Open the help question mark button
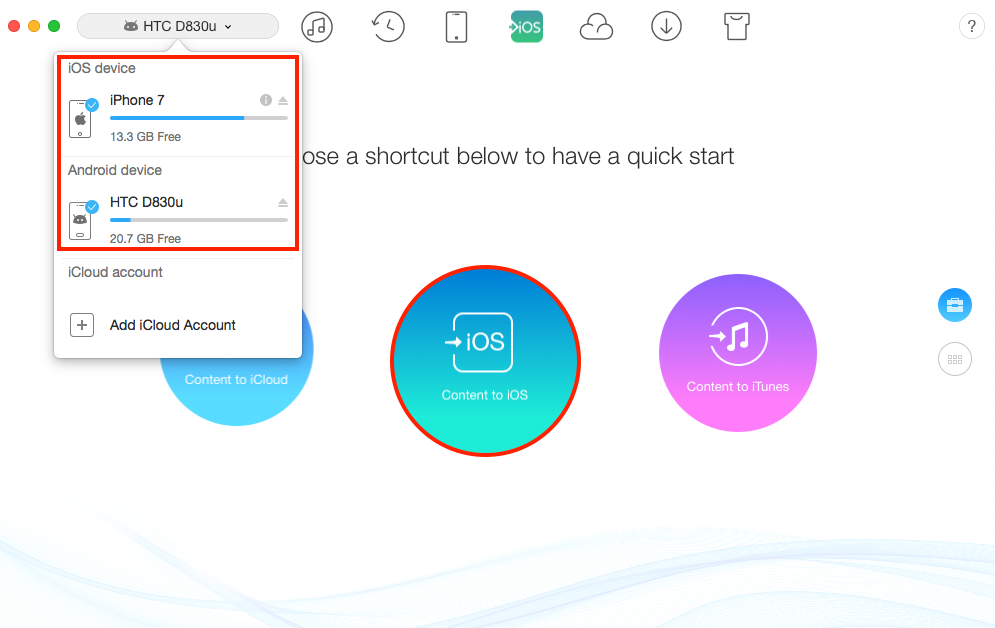The height and width of the screenshot is (628, 995). [972, 27]
